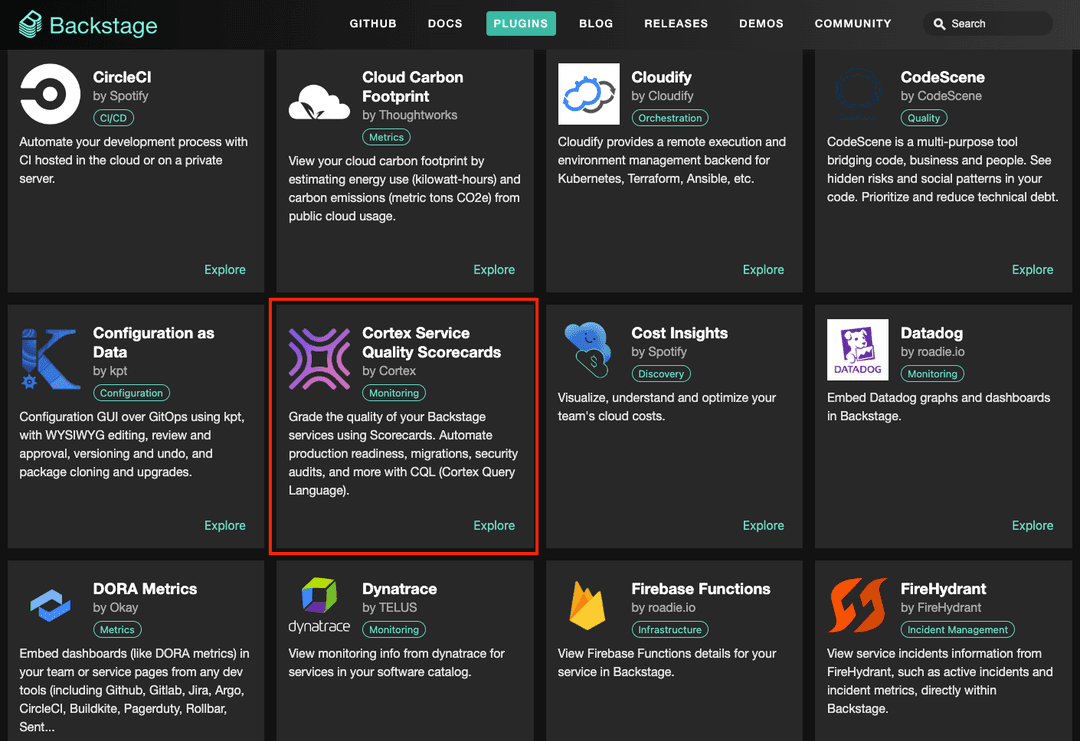Click the Datadog dog logo

point(857,349)
